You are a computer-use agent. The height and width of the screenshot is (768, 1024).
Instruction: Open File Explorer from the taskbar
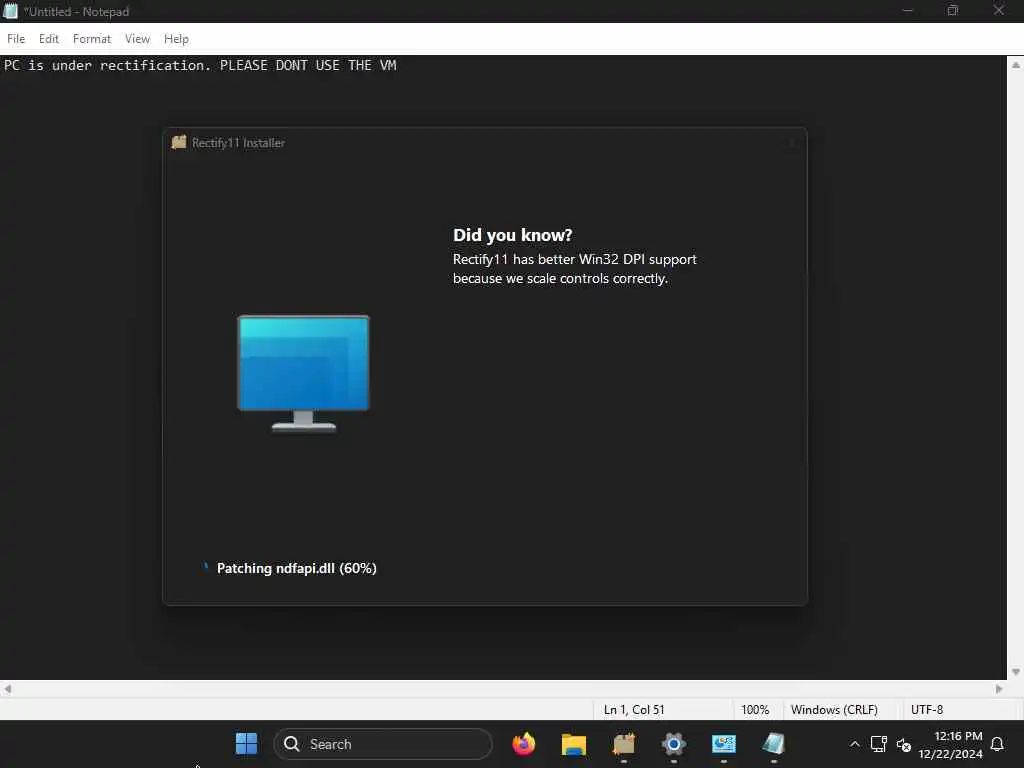pyautogui.click(x=573, y=744)
